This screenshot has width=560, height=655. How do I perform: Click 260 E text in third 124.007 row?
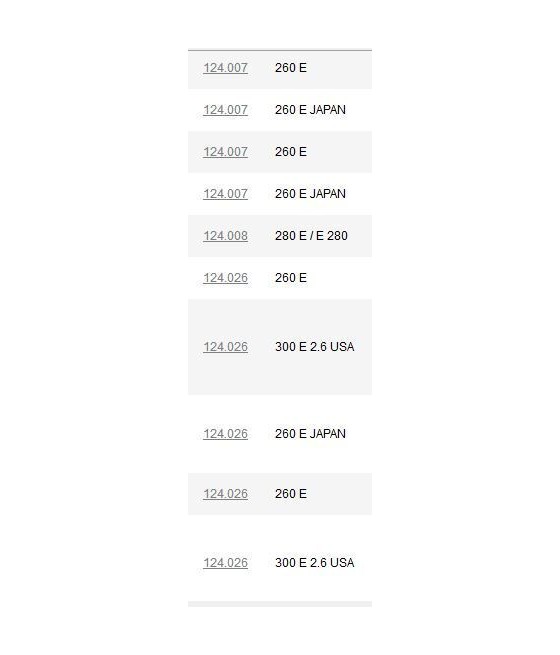pyautogui.click(x=291, y=152)
